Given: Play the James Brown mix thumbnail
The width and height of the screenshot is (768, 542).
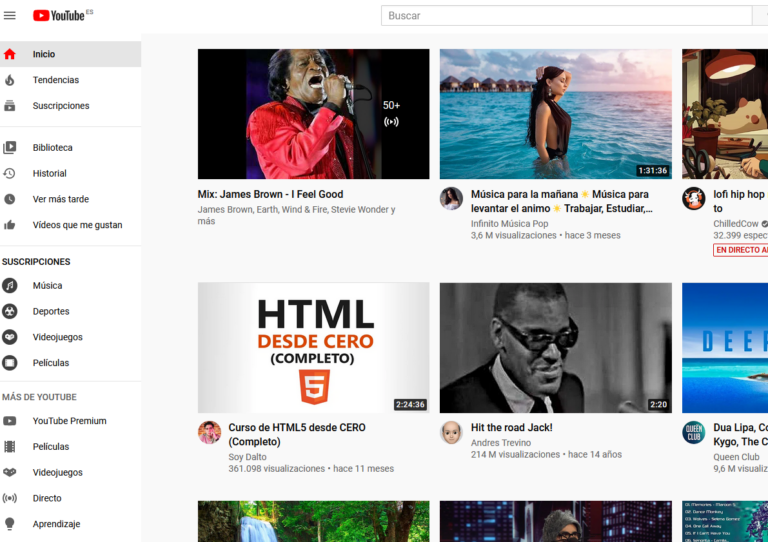Looking at the screenshot, I should 313,114.
